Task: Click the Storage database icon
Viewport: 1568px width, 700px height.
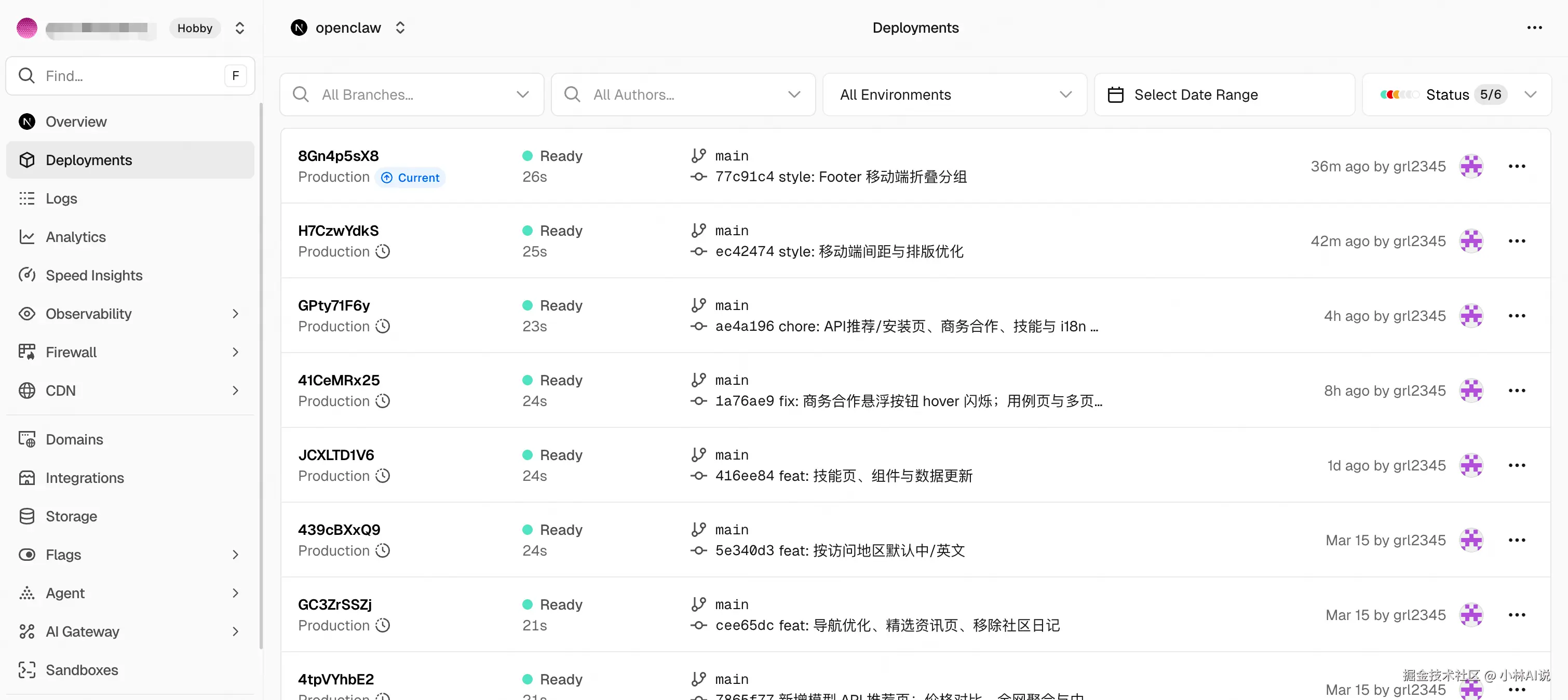Action: click(27, 516)
